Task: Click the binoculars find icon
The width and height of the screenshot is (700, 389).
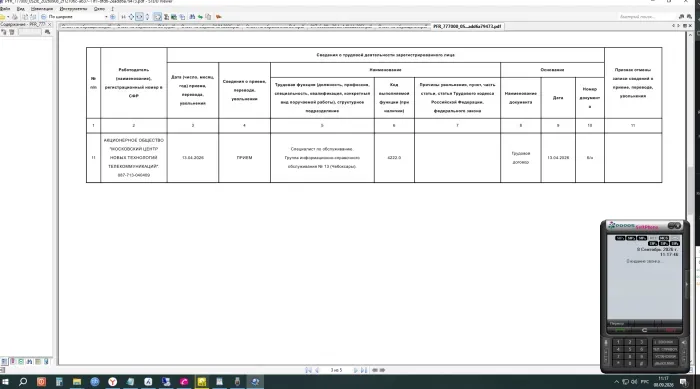Action: click(192, 17)
